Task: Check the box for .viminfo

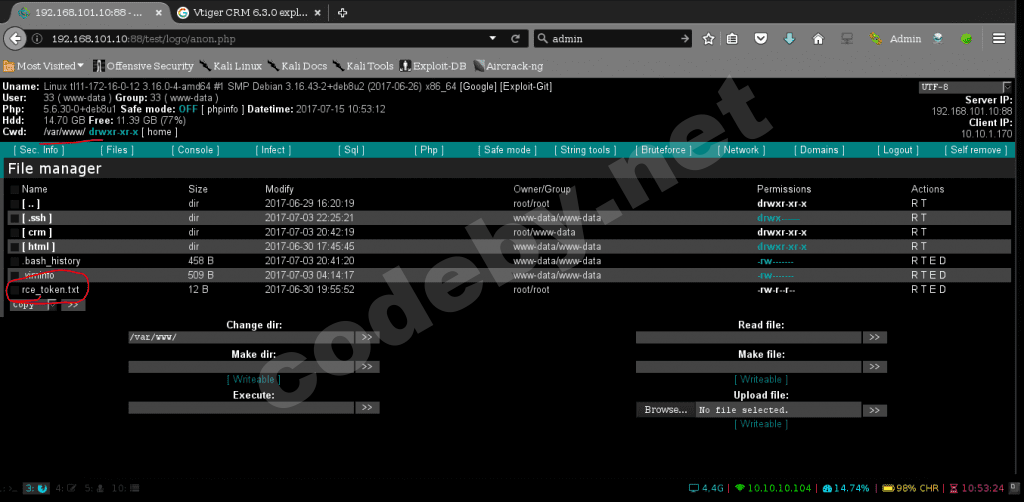Action: (14, 275)
